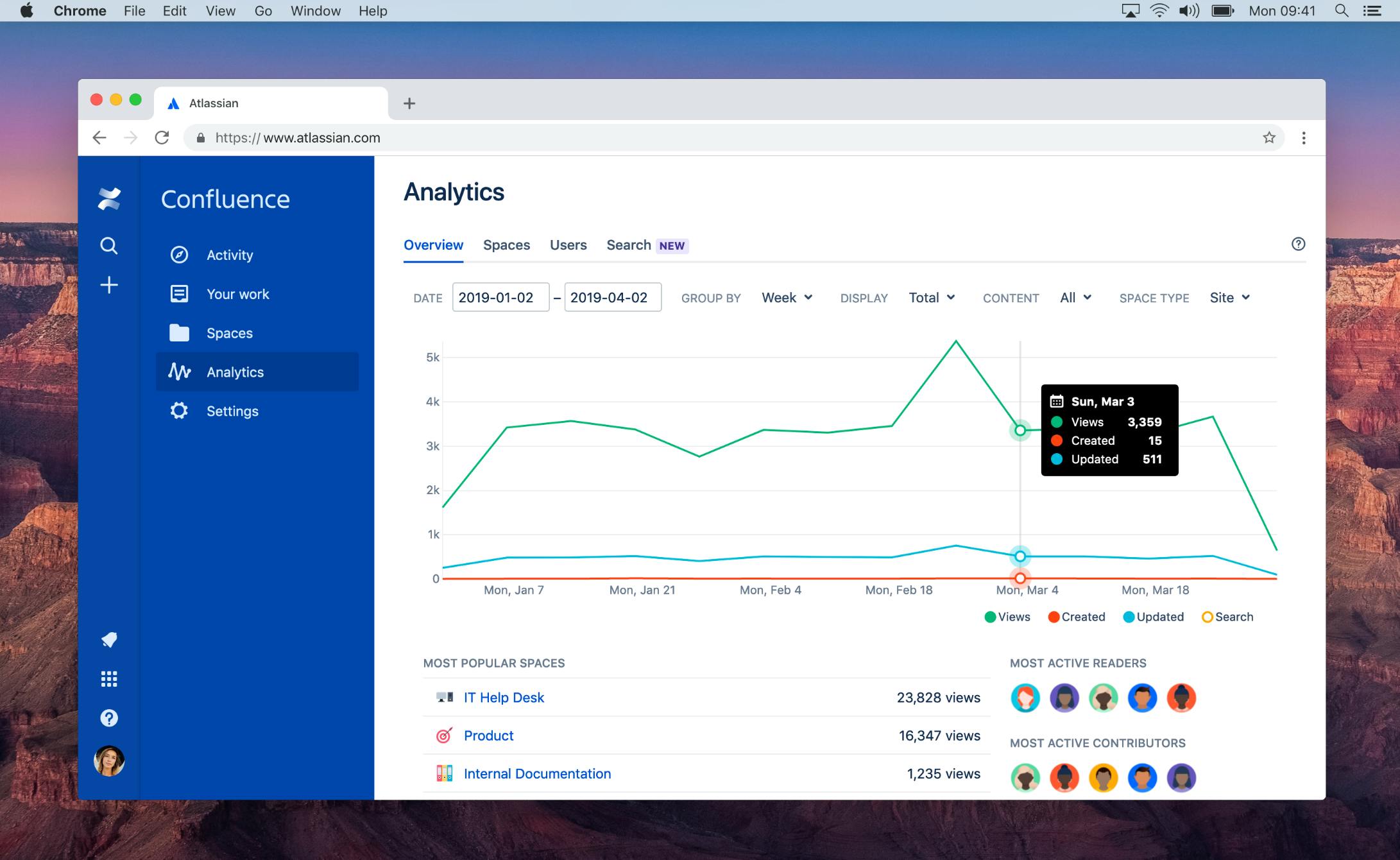
Task: Enable Search series in chart legend
Action: [x=1227, y=617]
